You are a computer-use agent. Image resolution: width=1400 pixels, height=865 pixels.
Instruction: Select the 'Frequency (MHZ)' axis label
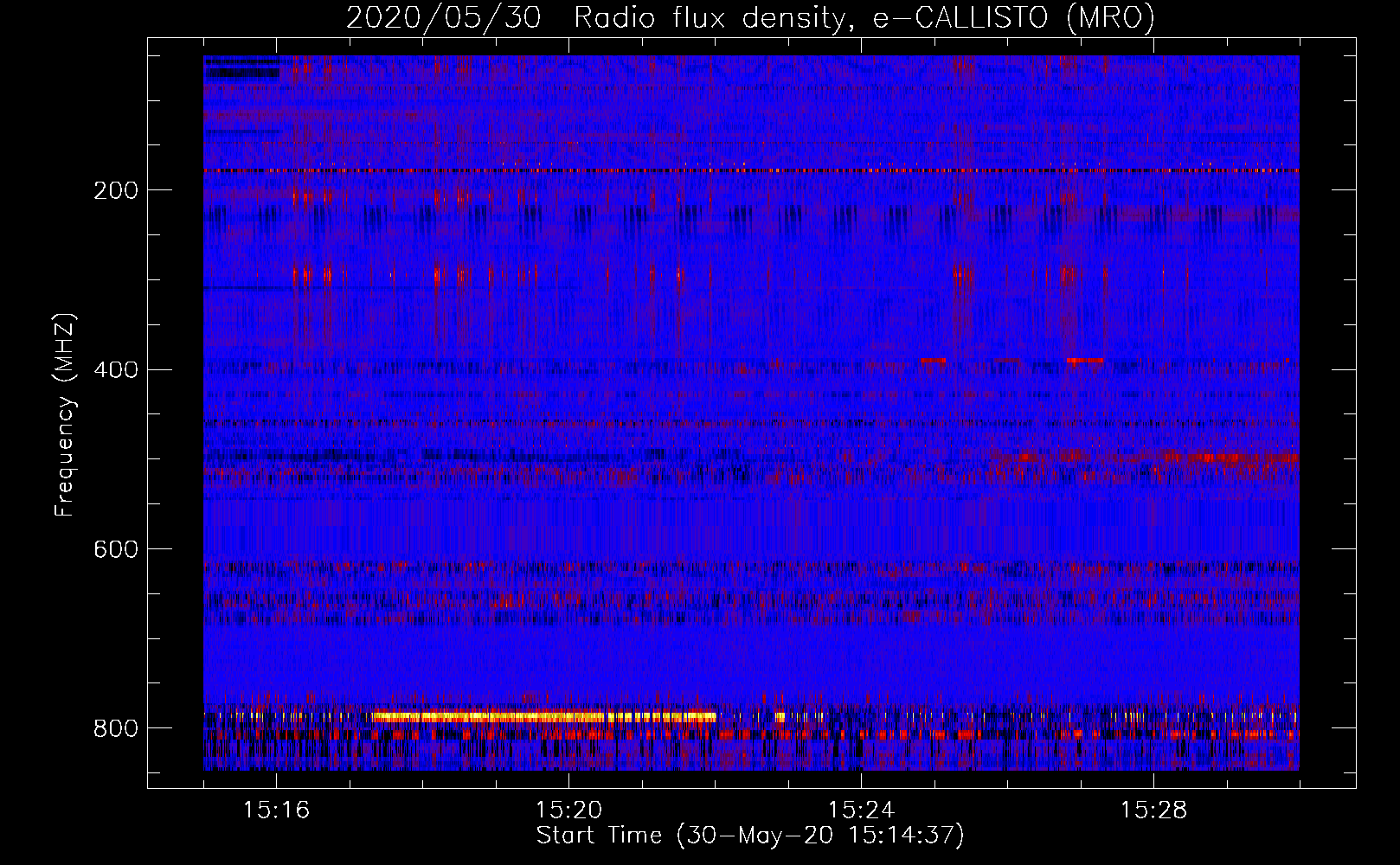tap(64, 415)
